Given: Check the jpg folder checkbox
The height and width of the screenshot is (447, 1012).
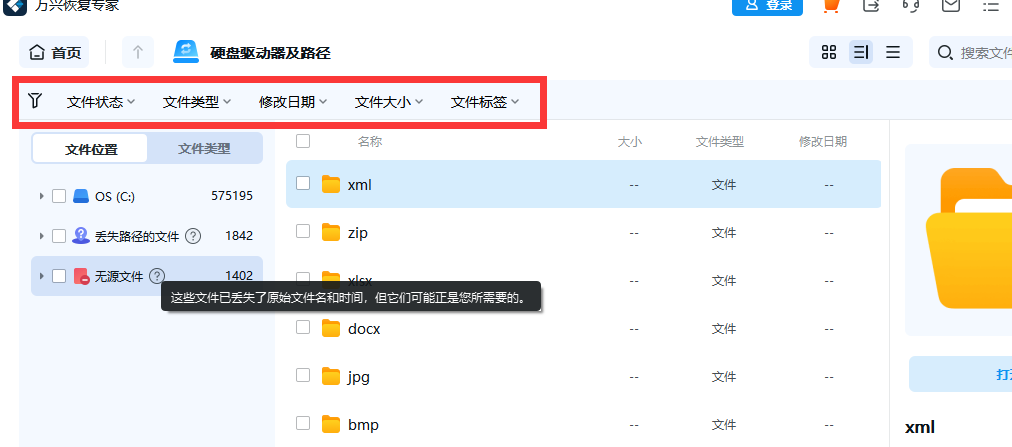Looking at the screenshot, I should point(303,375).
